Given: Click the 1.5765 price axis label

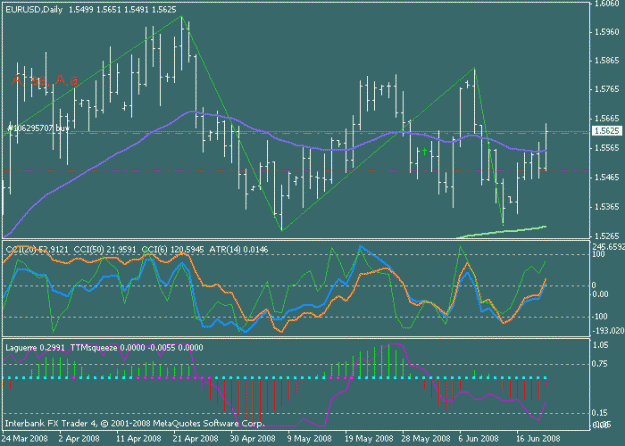Looking at the screenshot, I should (607, 89).
